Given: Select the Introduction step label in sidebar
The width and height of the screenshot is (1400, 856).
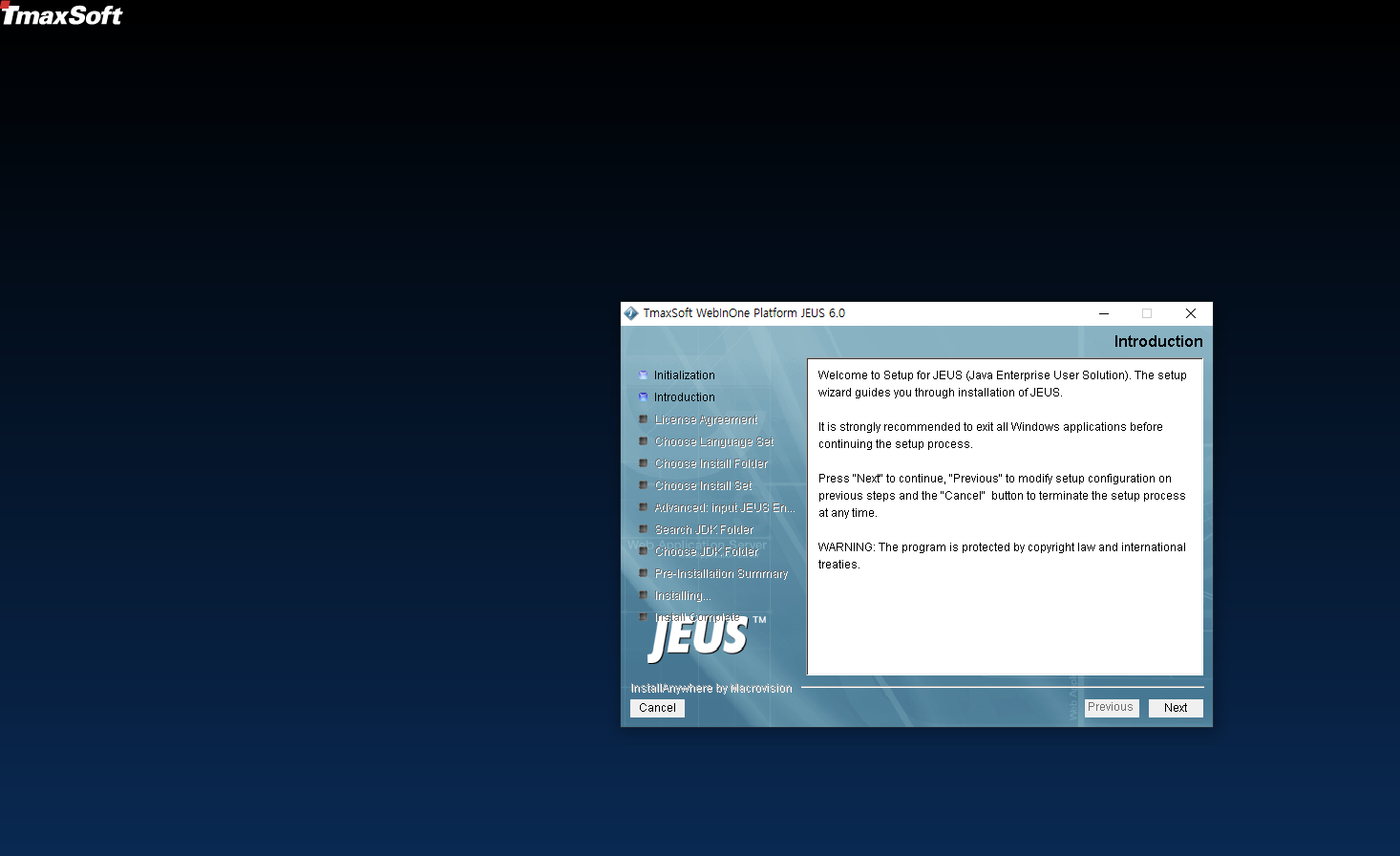Looking at the screenshot, I should click(x=685, y=397).
